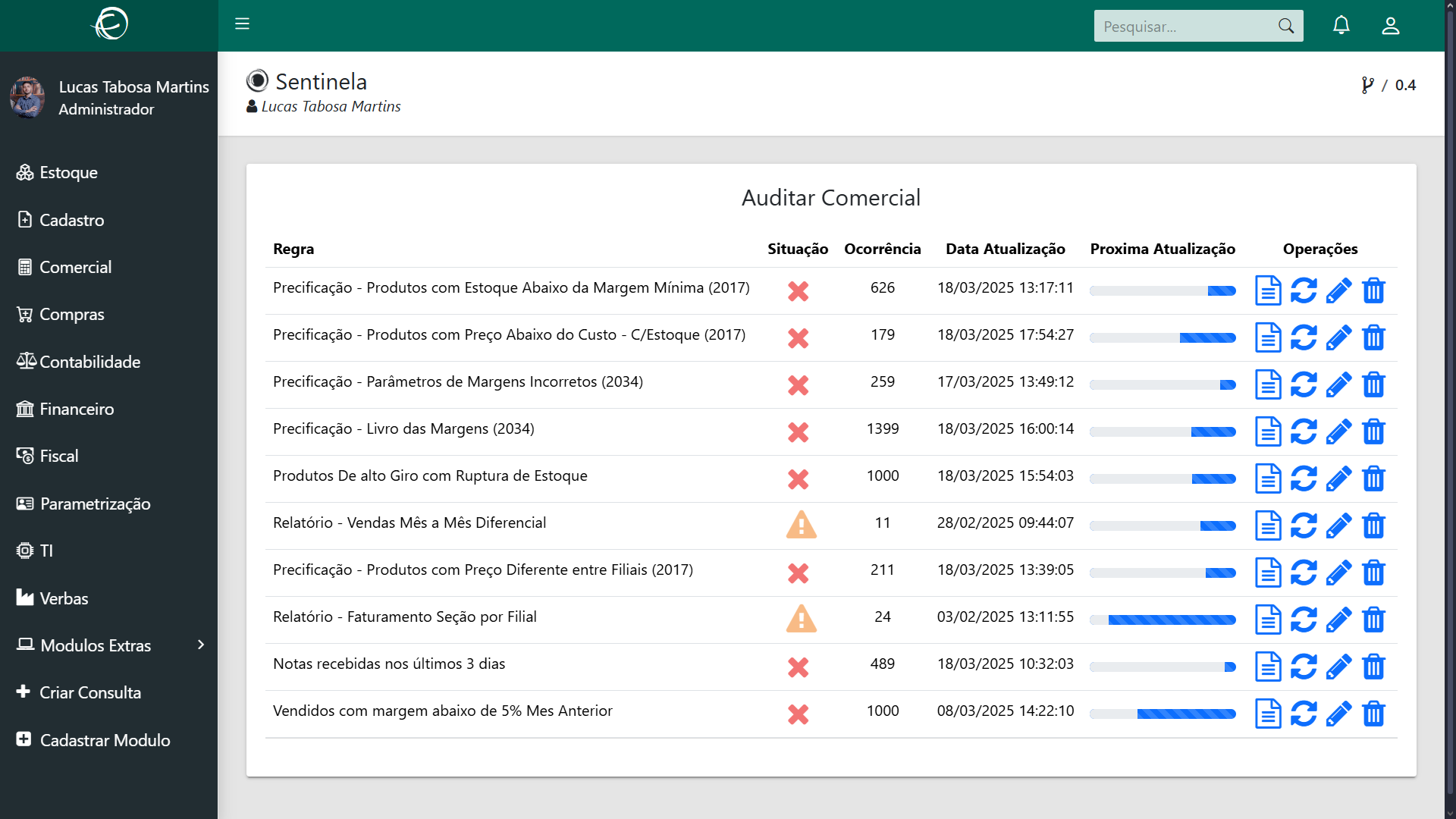Viewport: 1456px width, 819px height.
Task: Edit the Notas recebidas nos últimos 3 dias rule
Action: point(1338,667)
